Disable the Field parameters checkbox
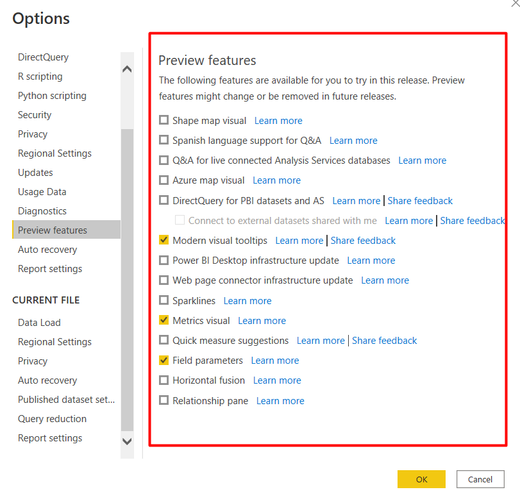520x489 pixels. pos(164,360)
